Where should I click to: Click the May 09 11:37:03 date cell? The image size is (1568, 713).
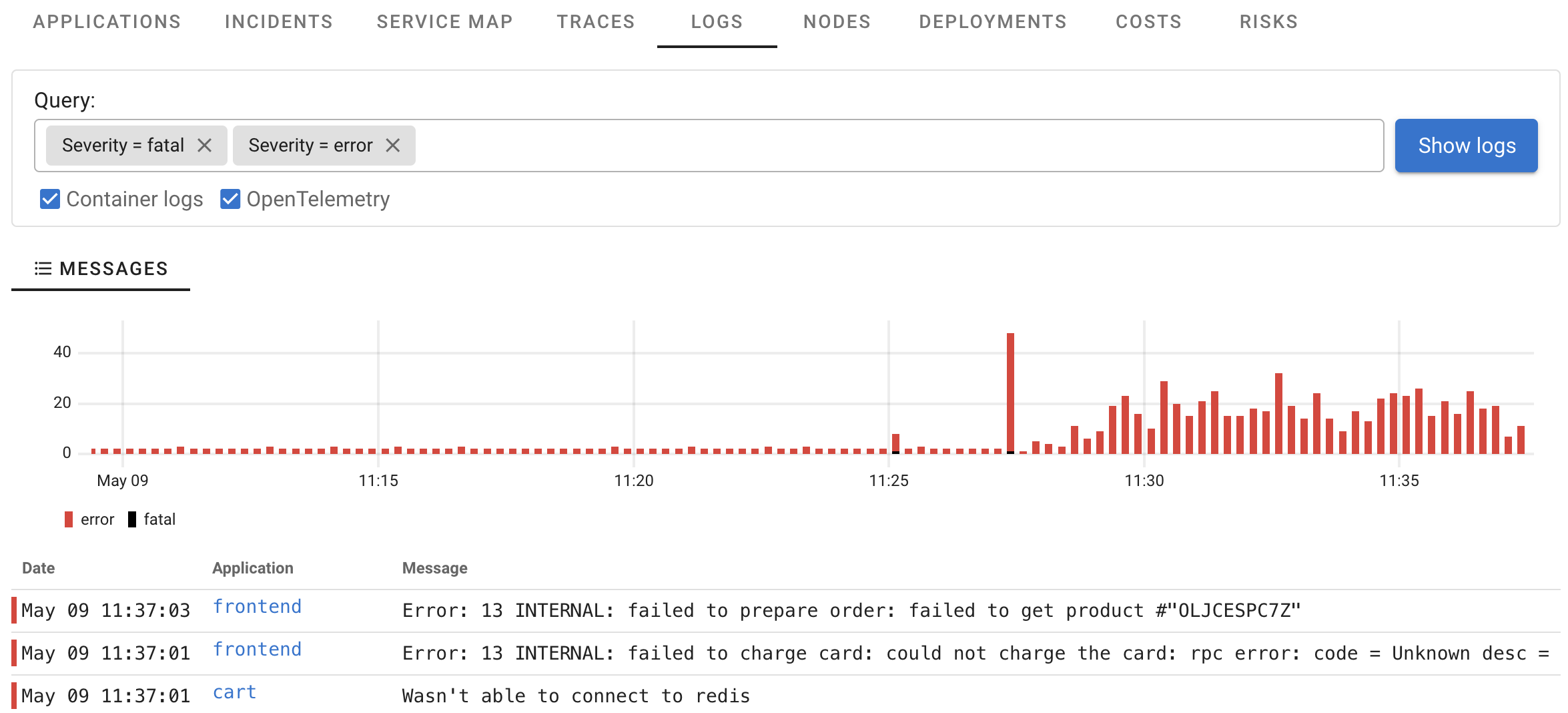point(105,610)
